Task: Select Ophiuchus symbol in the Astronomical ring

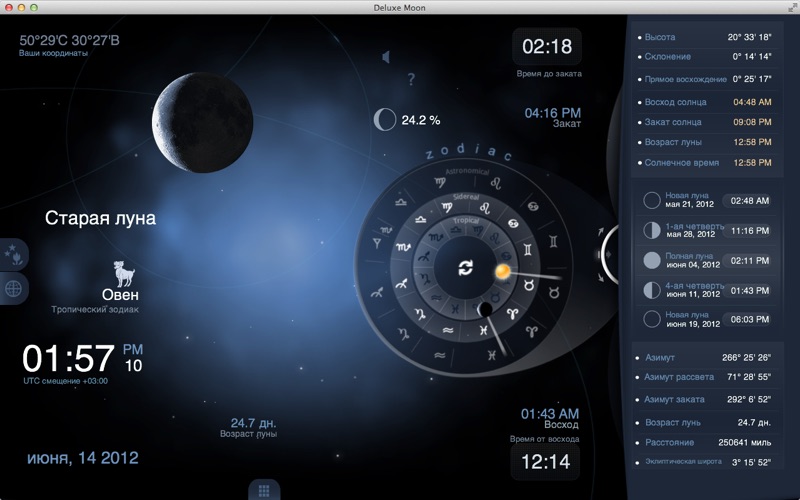Action: [377, 243]
